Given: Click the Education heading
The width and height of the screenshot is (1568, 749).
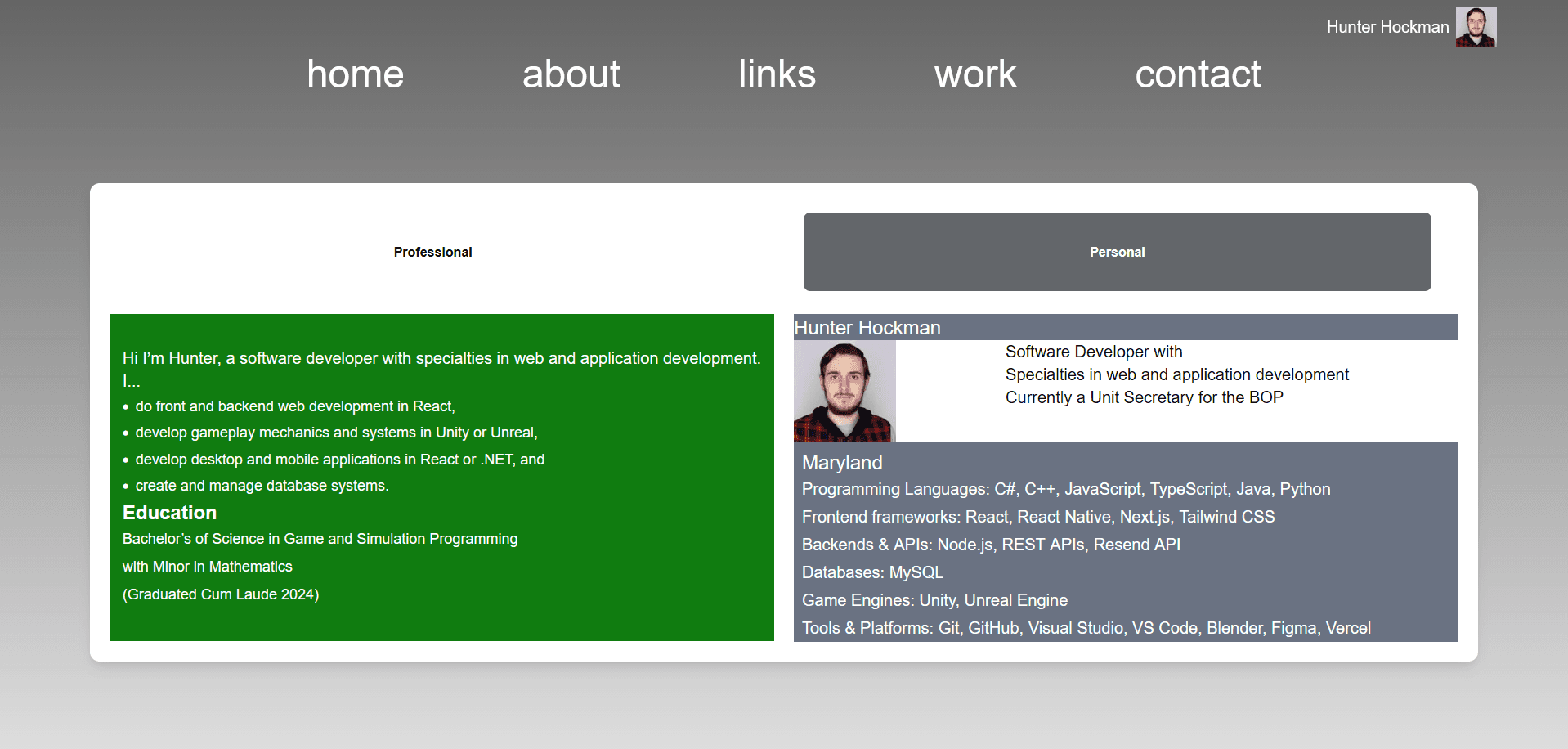Looking at the screenshot, I should click(169, 513).
